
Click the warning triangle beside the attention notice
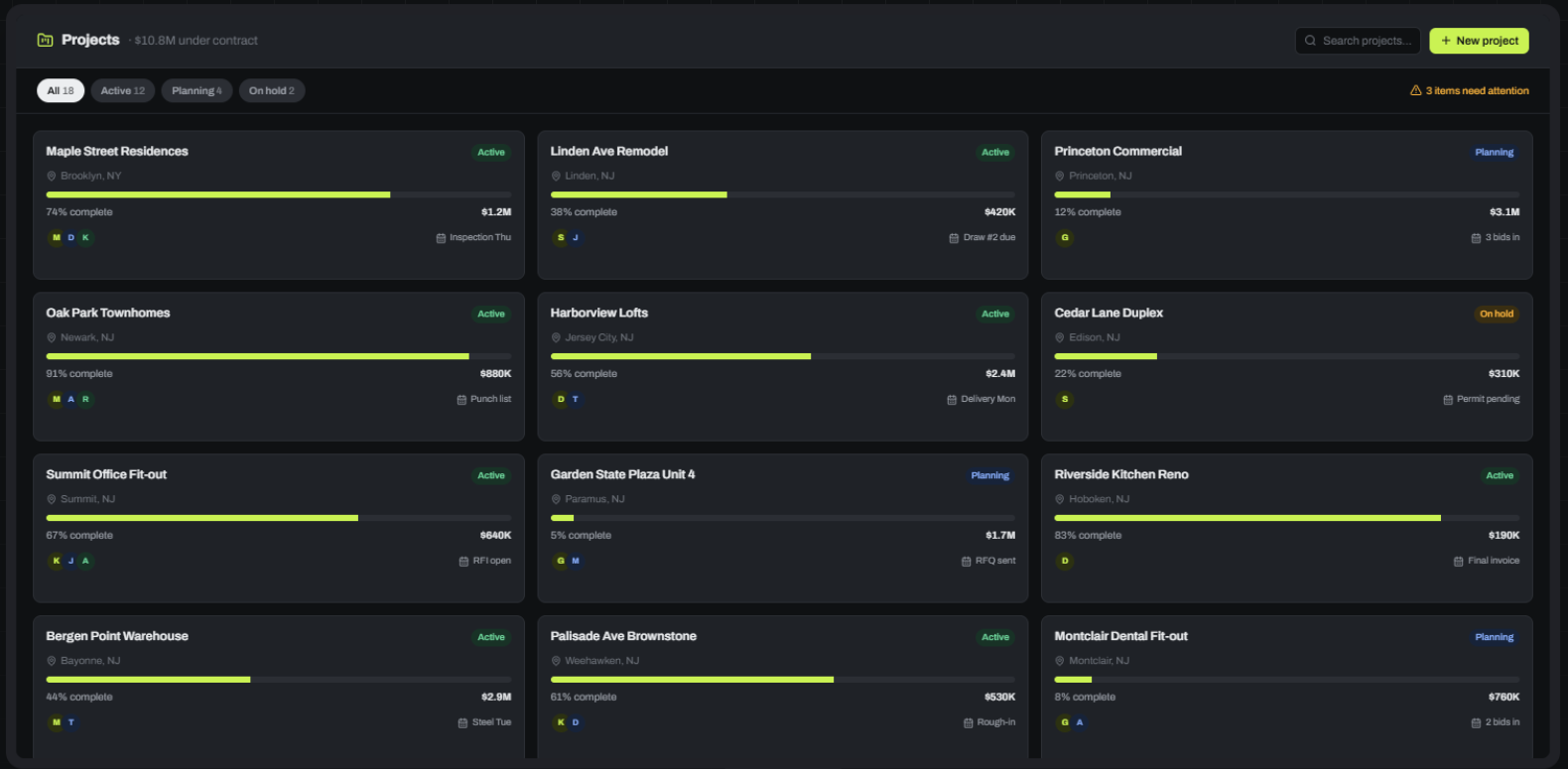tap(1416, 90)
